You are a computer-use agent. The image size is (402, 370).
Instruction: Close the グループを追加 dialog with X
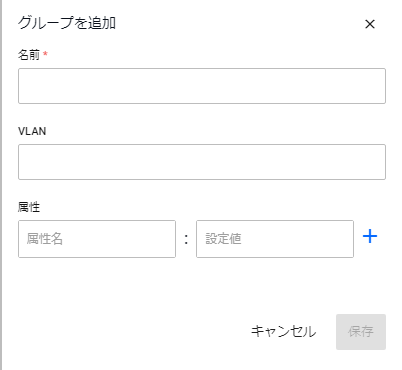click(x=370, y=24)
